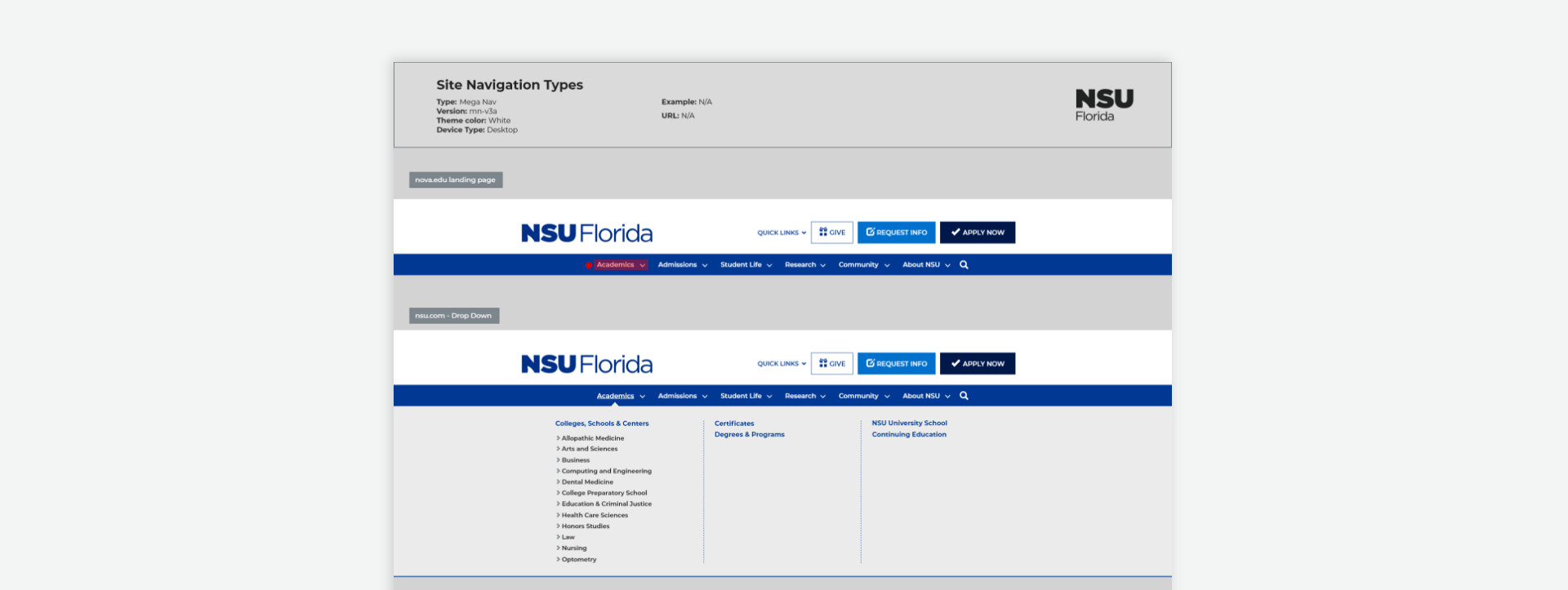
Task: Open the Colleges, Schools & Centers heading link
Action: (x=602, y=424)
